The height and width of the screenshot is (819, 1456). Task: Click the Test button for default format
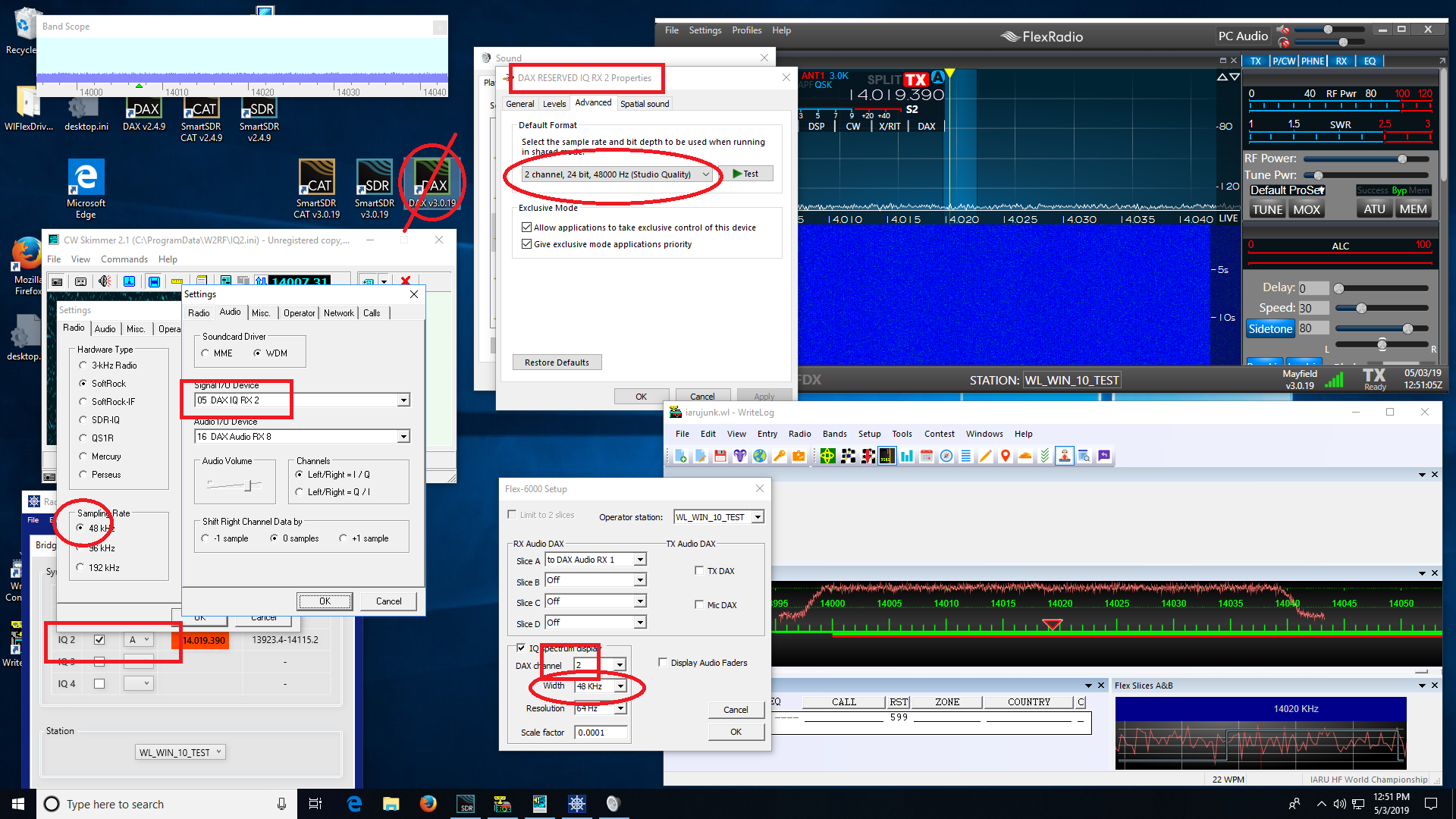[746, 174]
